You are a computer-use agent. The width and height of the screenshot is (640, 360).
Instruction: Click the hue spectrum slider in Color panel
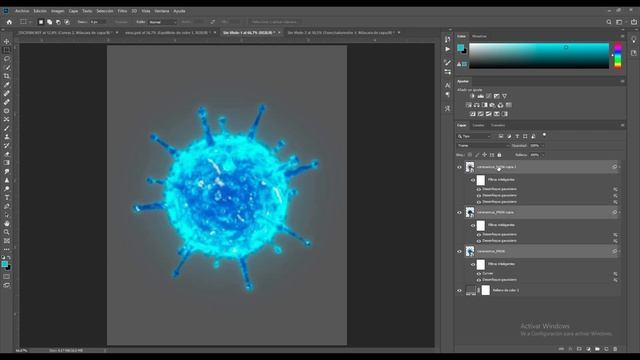coord(618,56)
